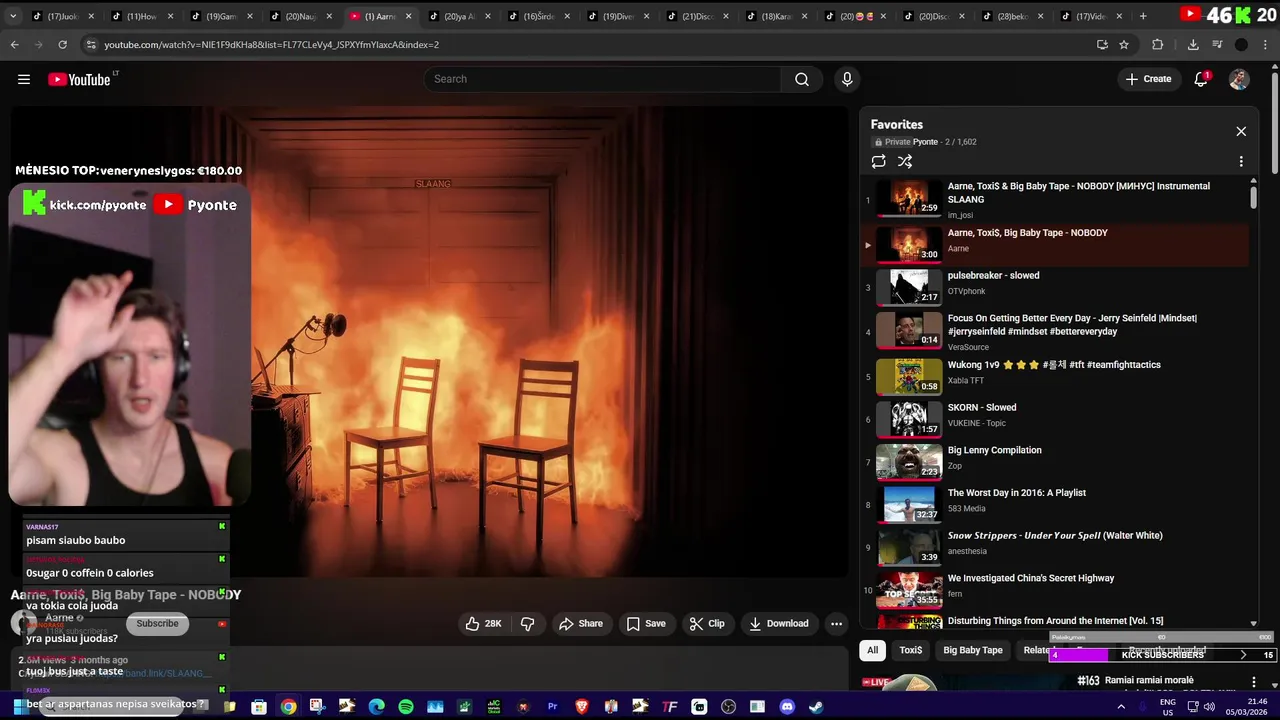The image size is (1280, 720).
Task: Close the Favorites playlist panel
Action: point(1241,131)
